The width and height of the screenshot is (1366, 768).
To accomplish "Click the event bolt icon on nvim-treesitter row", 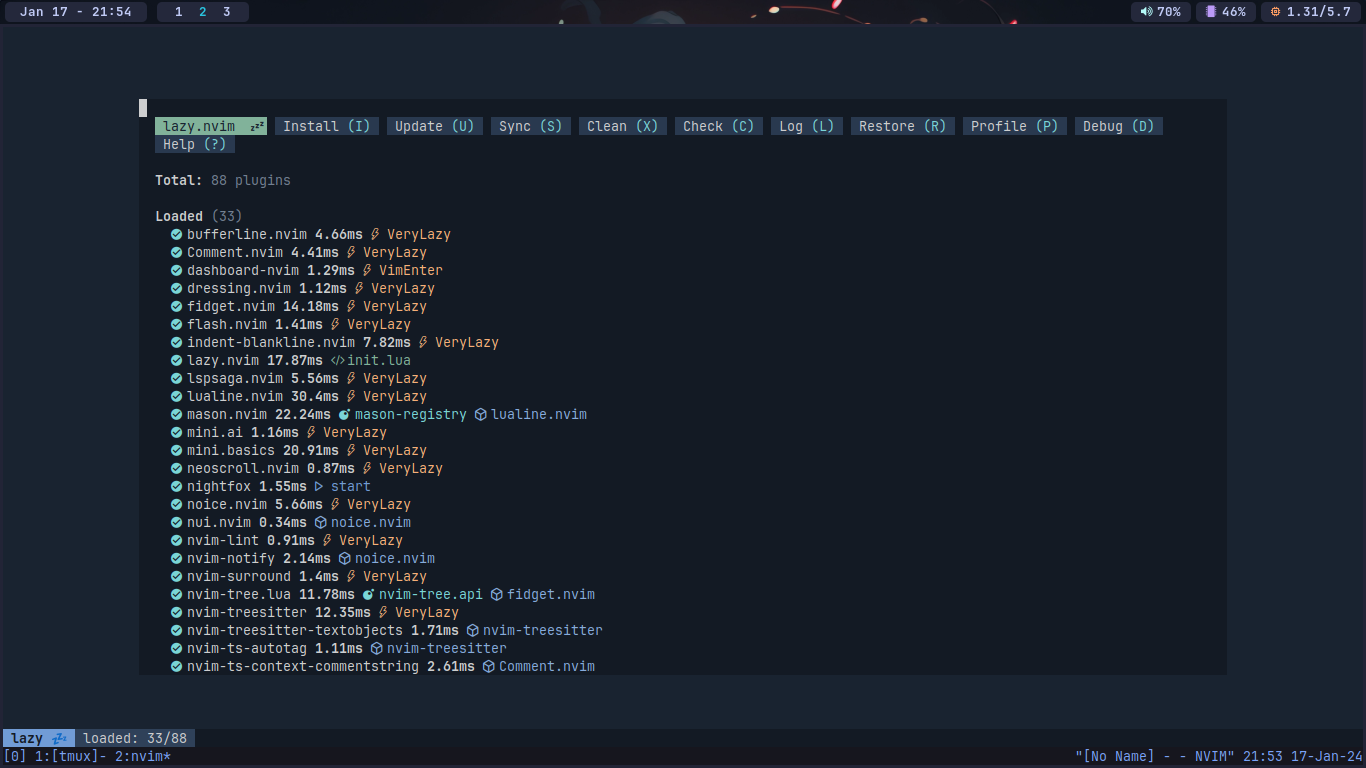I will click(383, 612).
